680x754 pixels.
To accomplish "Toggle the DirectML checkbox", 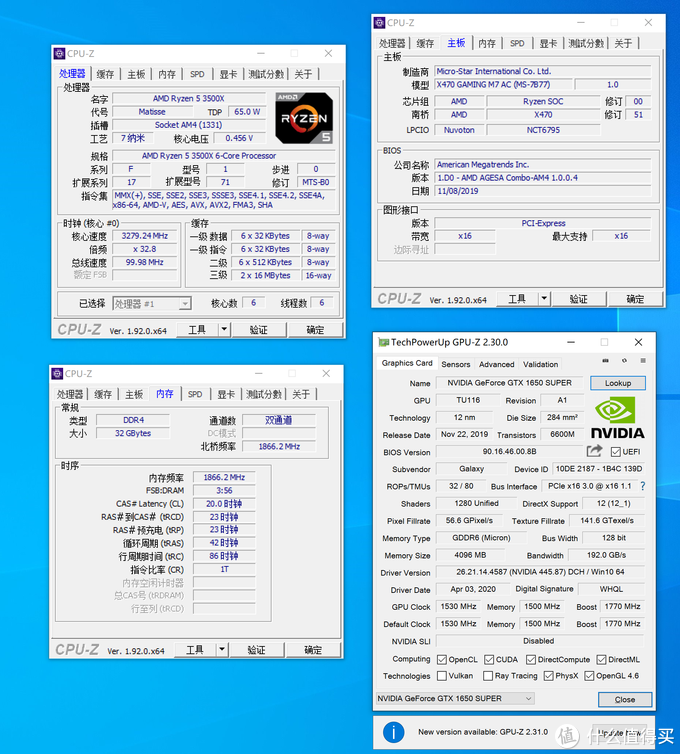I will (x=601, y=659).
